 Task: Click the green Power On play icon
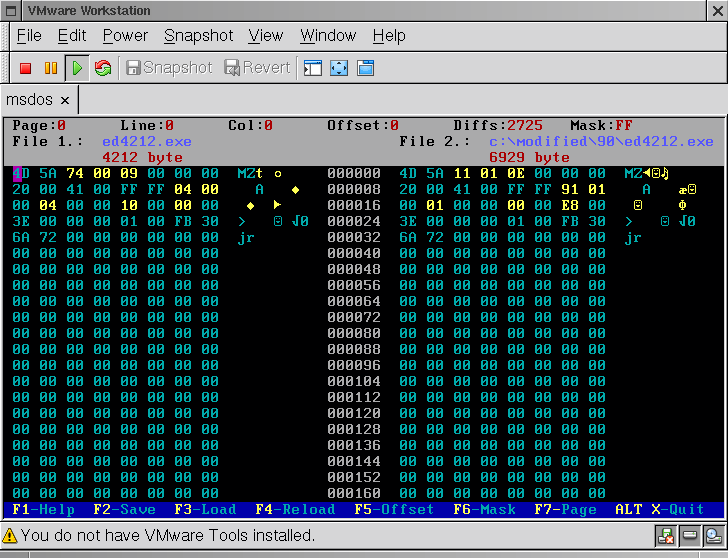pos(77,68)
